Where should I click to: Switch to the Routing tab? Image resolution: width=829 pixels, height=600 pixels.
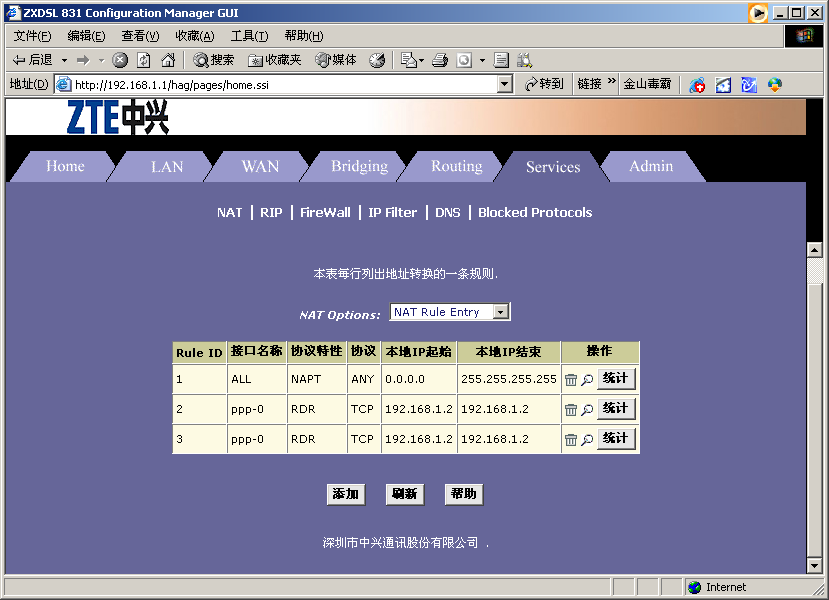457,167
